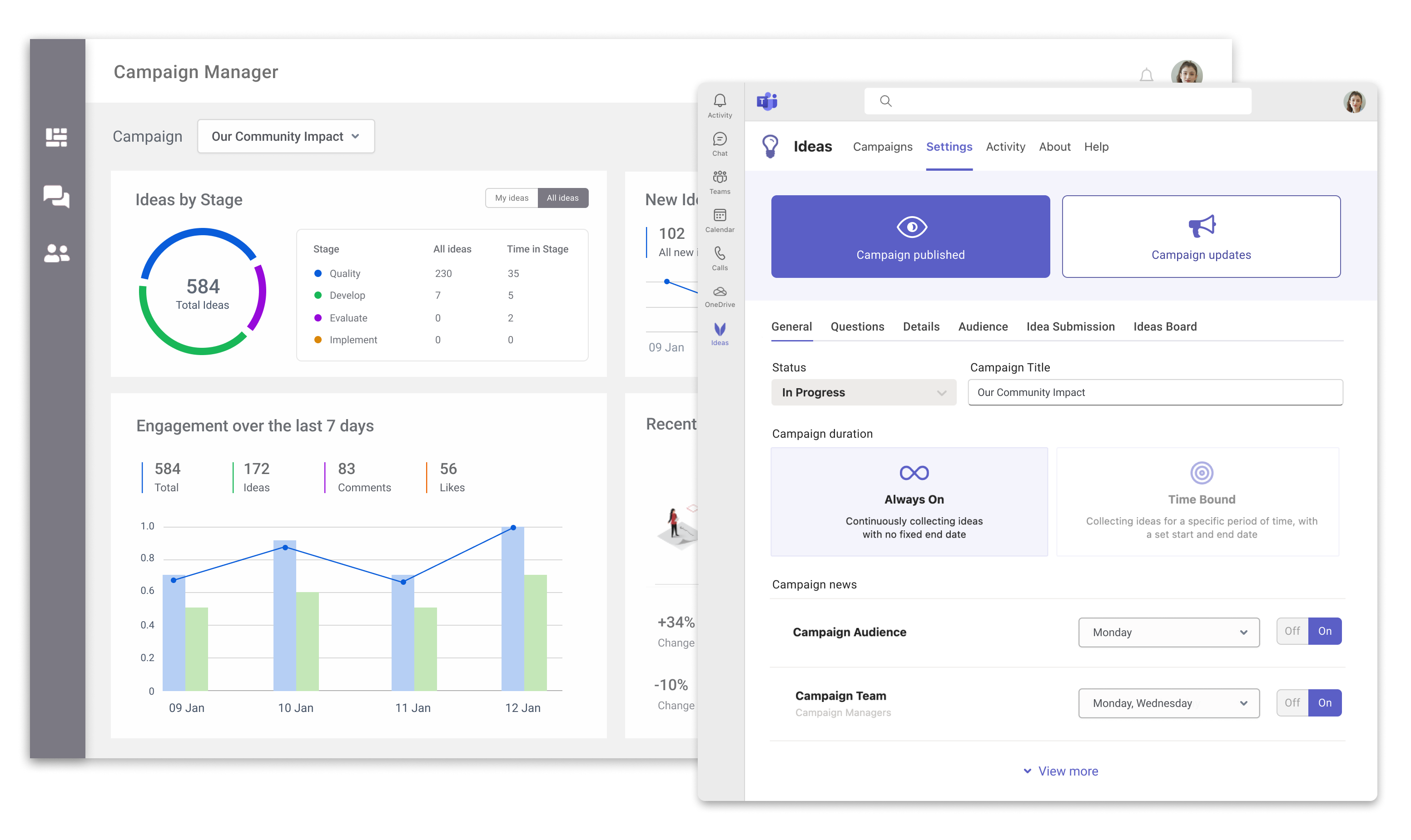Screen dimensions: 1411x840
Task: Open OneDrive in the Teams sidebar
Action: (720, 296)
